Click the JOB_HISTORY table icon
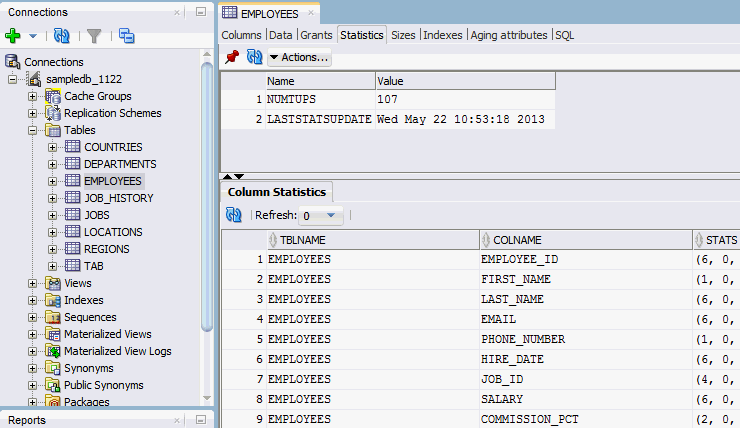 pos(72,198)
